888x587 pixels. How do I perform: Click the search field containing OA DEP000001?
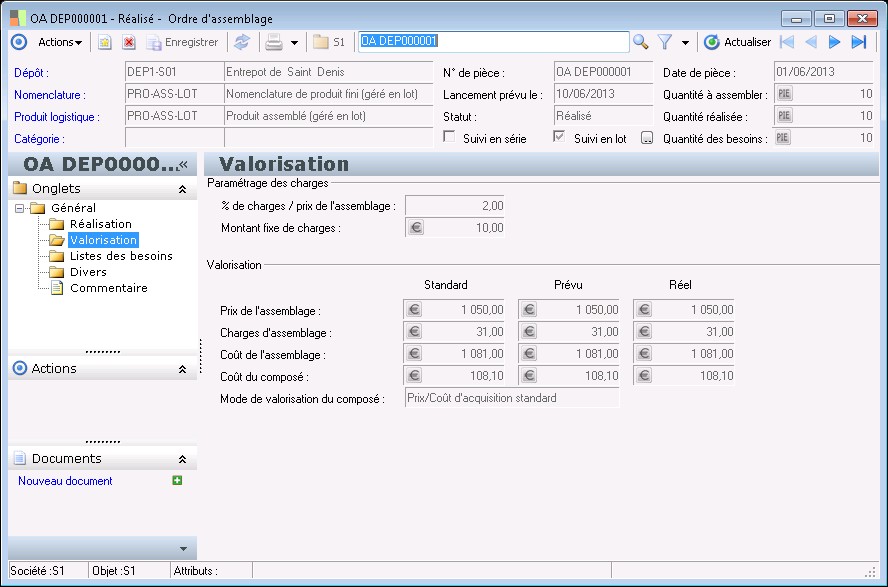coord(493,42)
